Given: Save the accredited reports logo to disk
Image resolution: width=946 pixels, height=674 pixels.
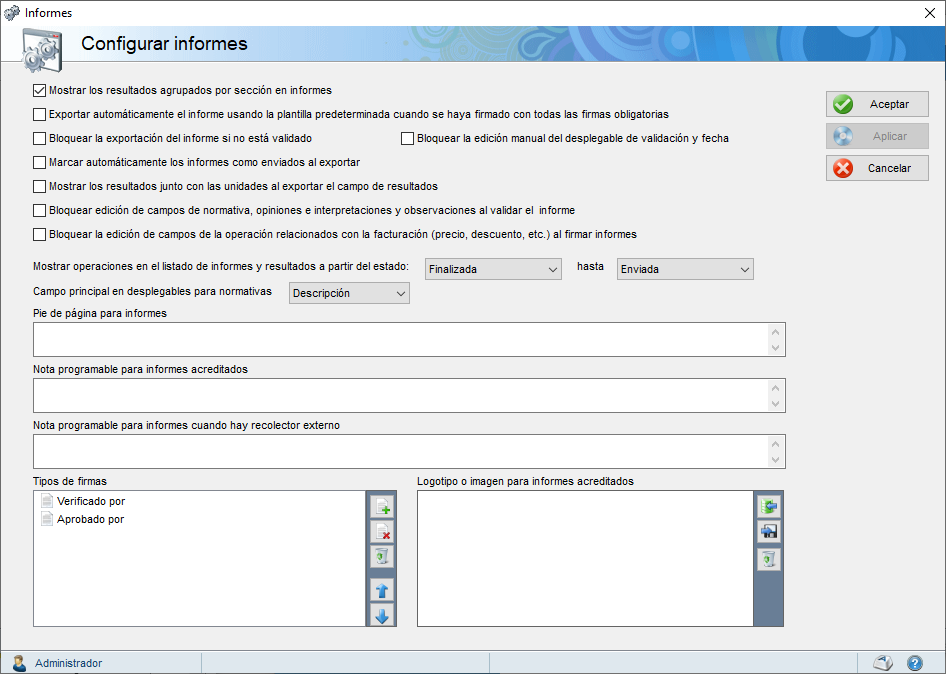Looking at the screenshot, I should point(769,532).
